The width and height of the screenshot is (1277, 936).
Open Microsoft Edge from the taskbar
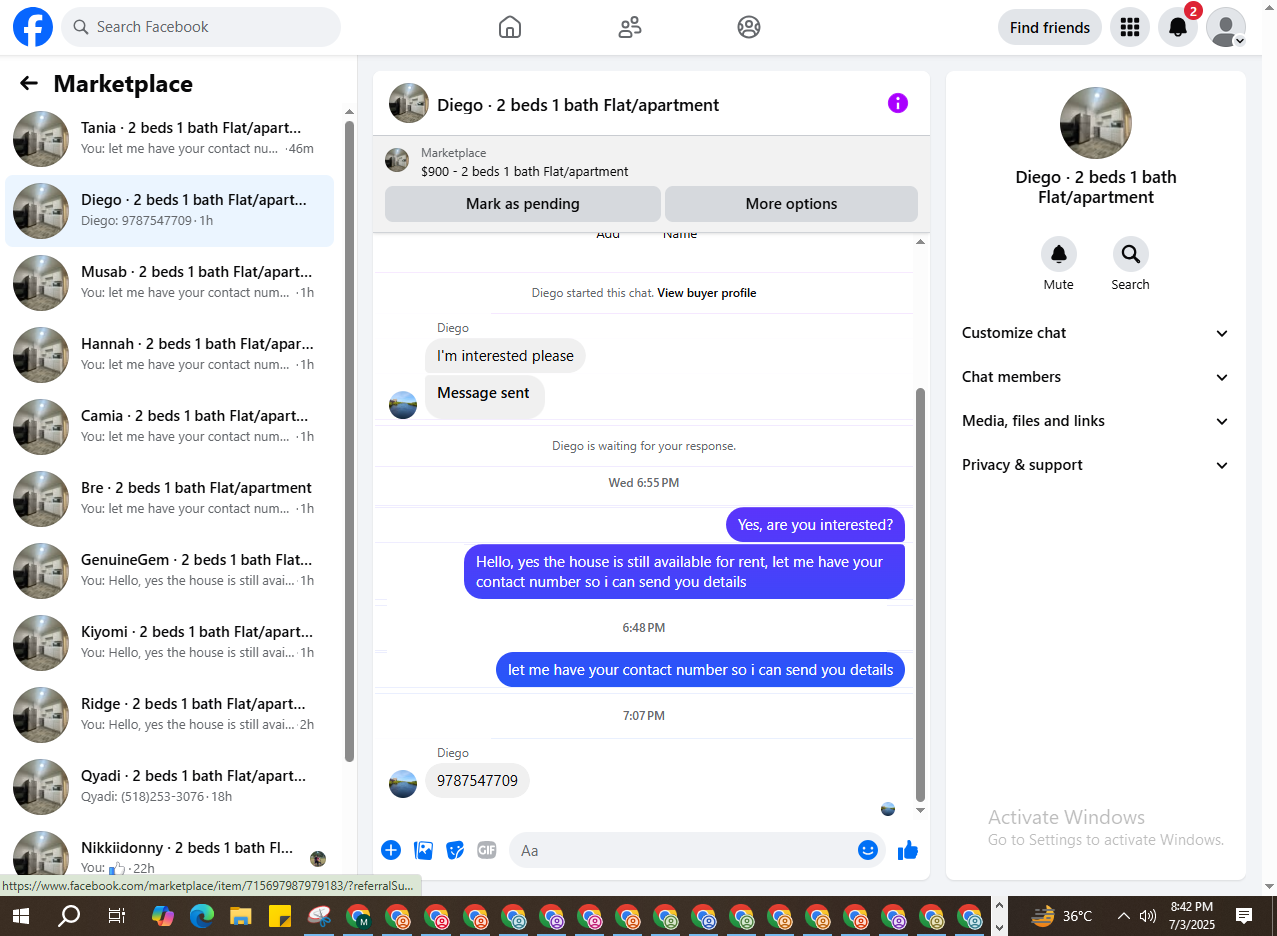click(x=202, y=916)
